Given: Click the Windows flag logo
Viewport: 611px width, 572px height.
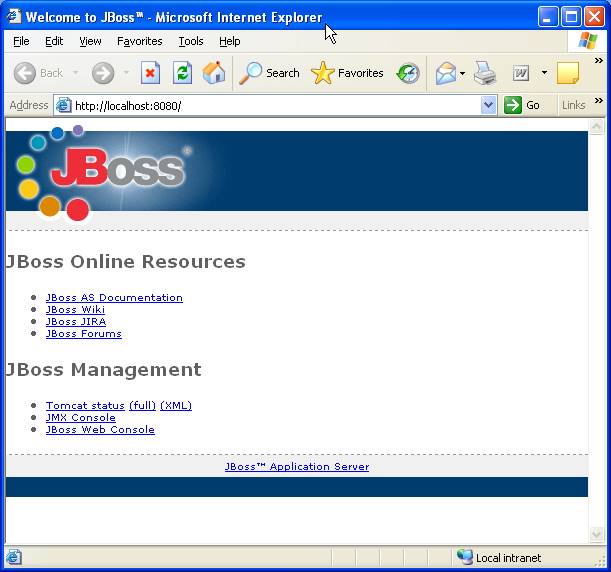Looking at the screenshot, I should (587, 41).
